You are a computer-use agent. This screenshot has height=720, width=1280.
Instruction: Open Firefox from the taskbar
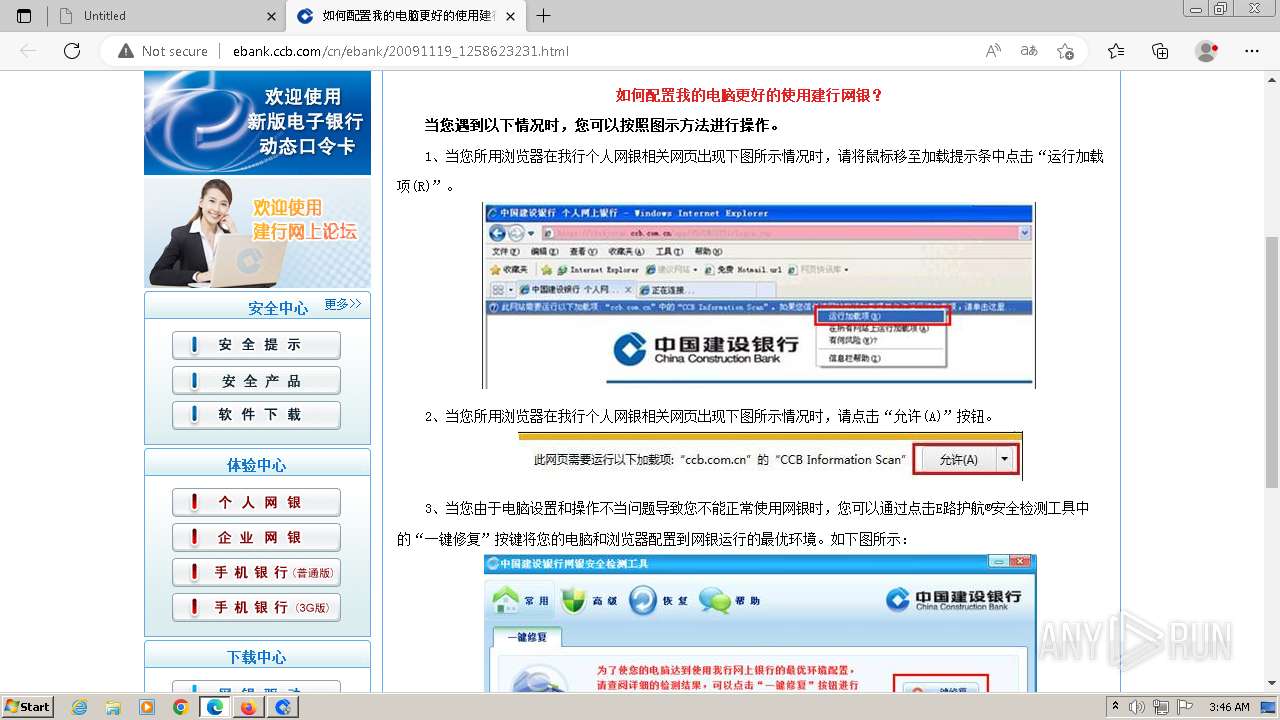pyautogui.click(x=248, y=707)
